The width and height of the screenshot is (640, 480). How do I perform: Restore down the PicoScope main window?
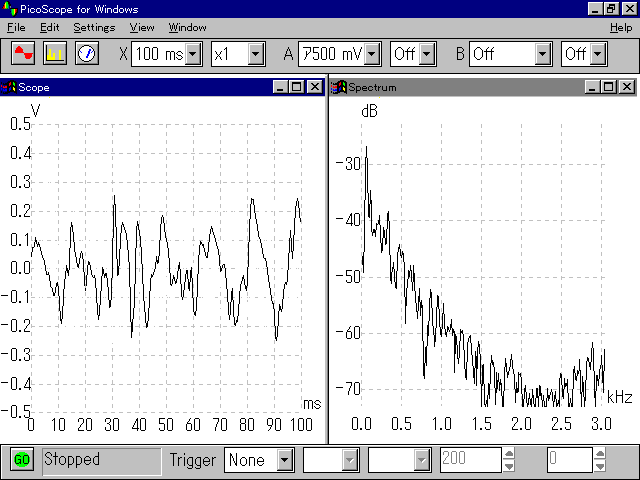tap(611, 9)
